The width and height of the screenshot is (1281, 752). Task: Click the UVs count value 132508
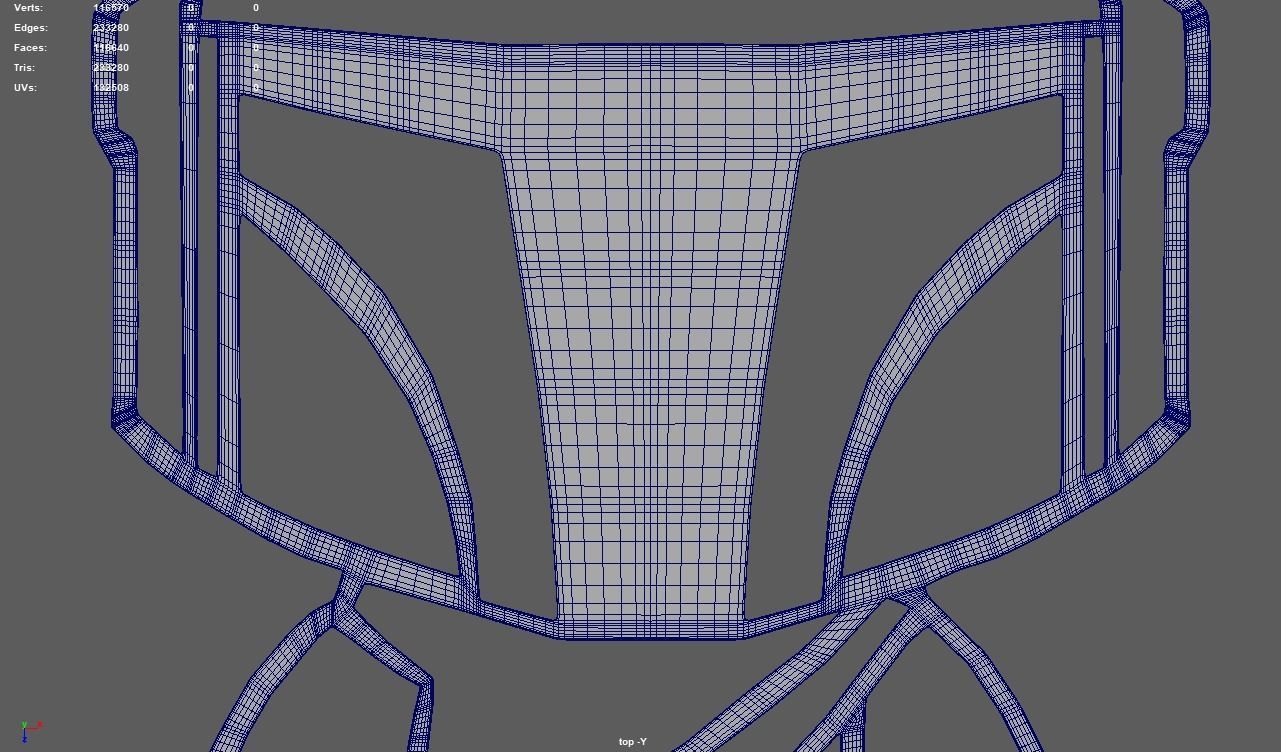coord(111,88)
